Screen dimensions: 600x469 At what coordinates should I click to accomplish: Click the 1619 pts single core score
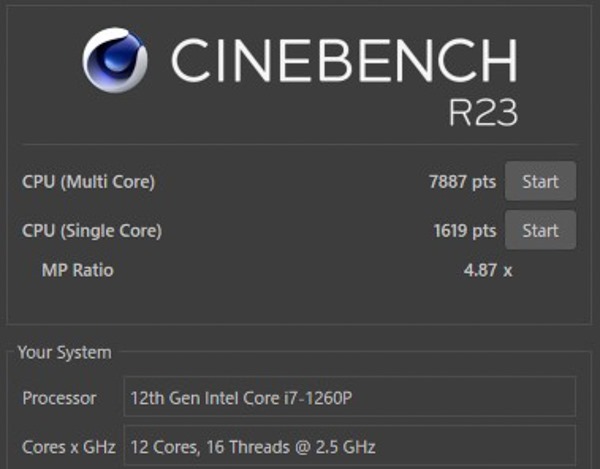465,231
